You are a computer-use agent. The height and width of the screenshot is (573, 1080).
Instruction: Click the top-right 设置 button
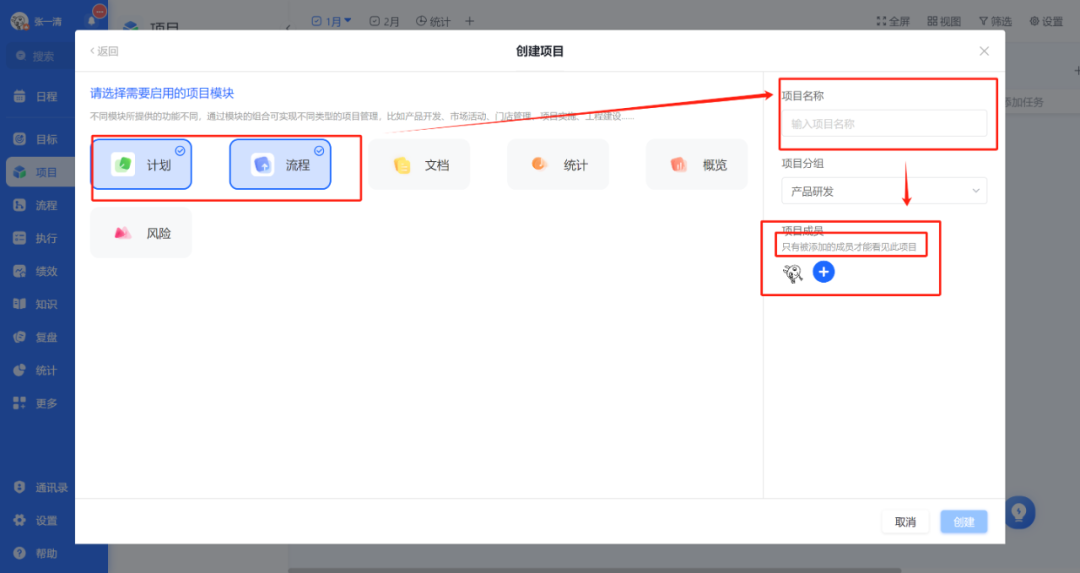click(x=1046, y=21)
